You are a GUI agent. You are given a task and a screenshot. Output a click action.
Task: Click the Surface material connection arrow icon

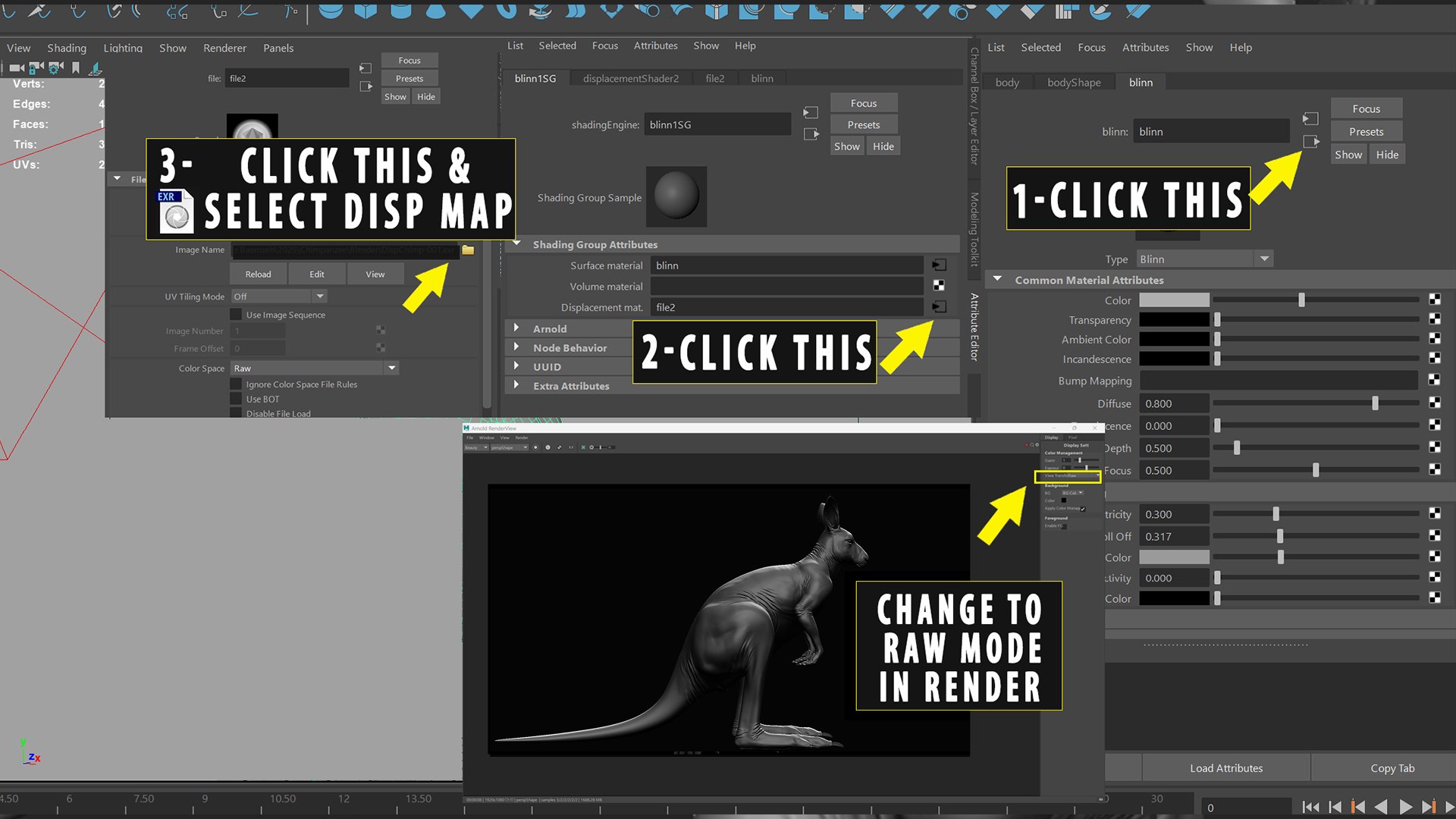click(939, 265)
